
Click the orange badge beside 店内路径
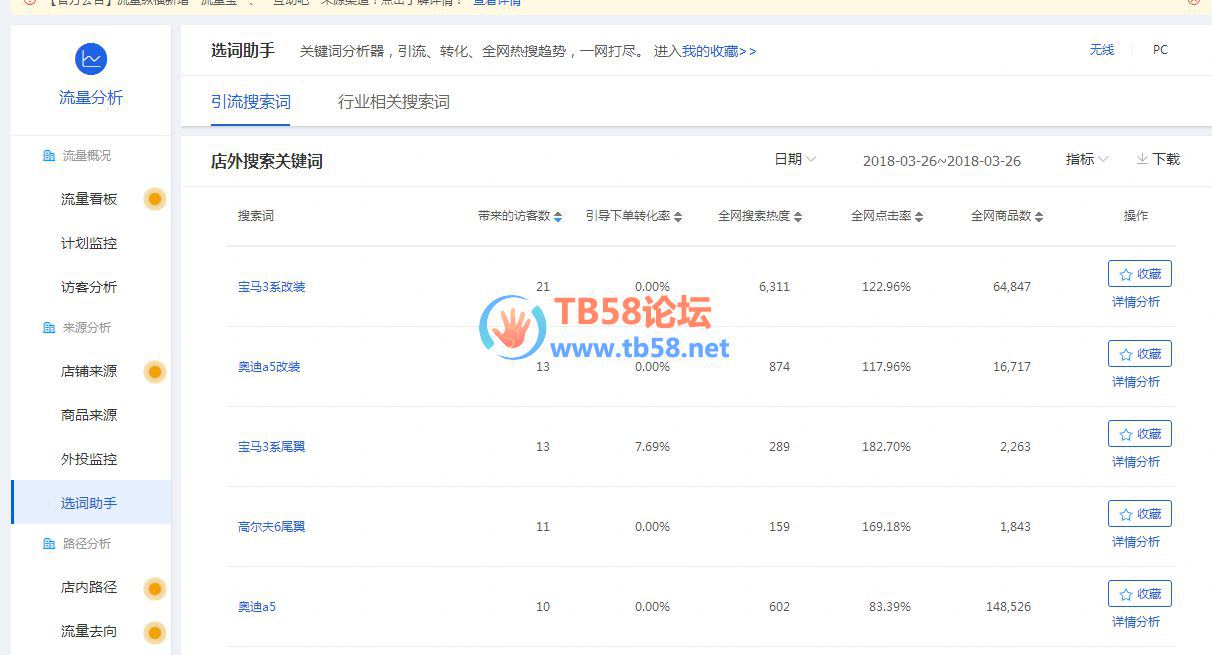click(x=154, y=588)
